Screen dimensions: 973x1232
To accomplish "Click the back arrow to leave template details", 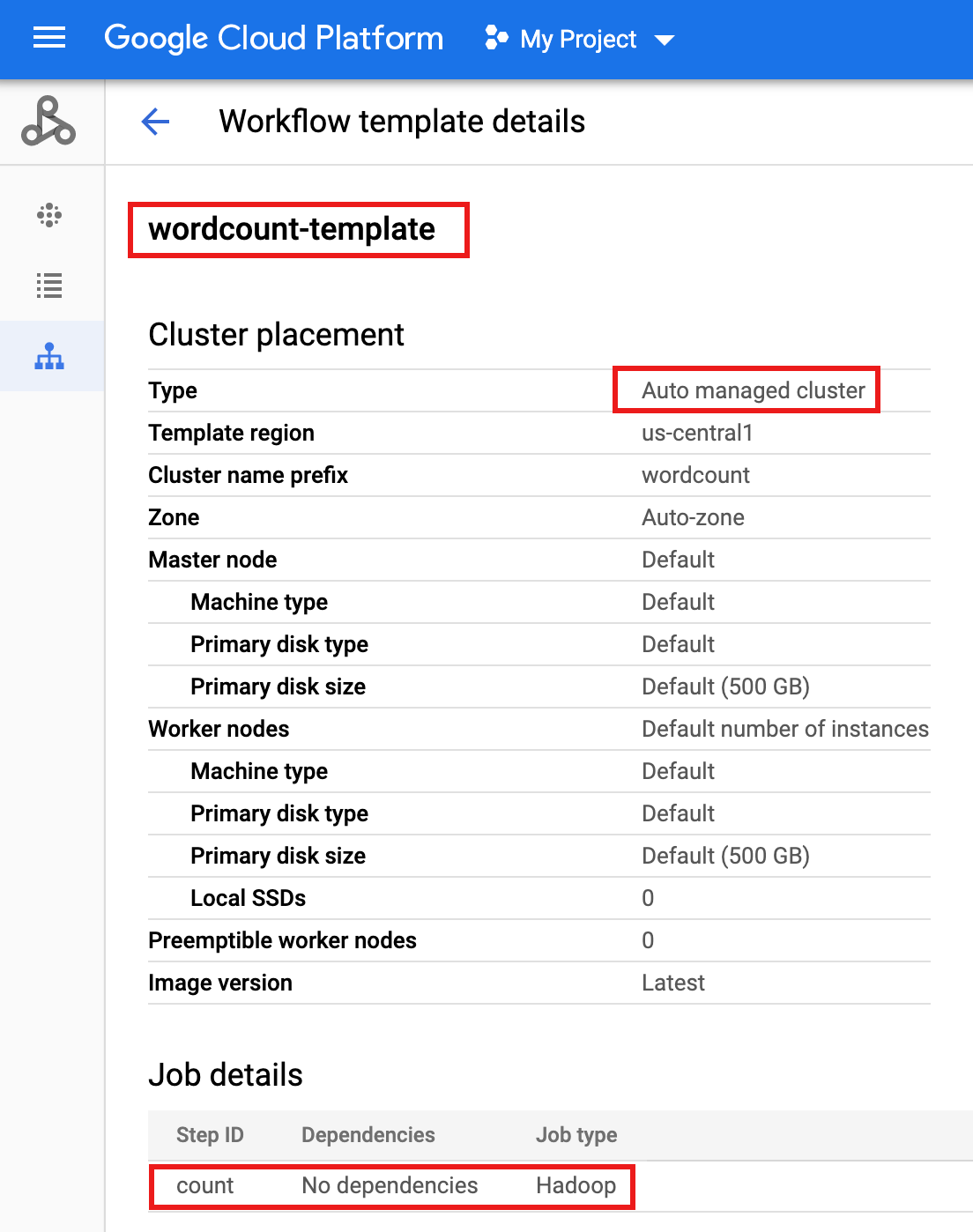I will [x=155, y=122].
